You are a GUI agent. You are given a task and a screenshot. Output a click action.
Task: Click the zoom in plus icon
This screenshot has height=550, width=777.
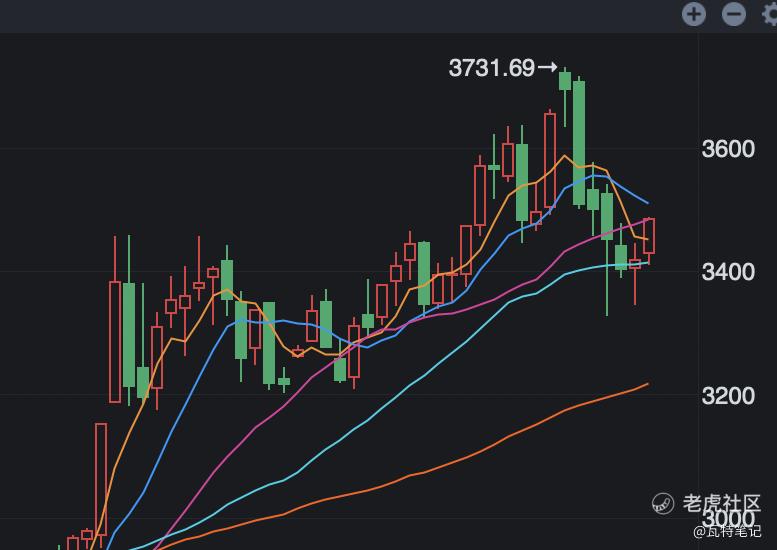[x=694, y=14]
